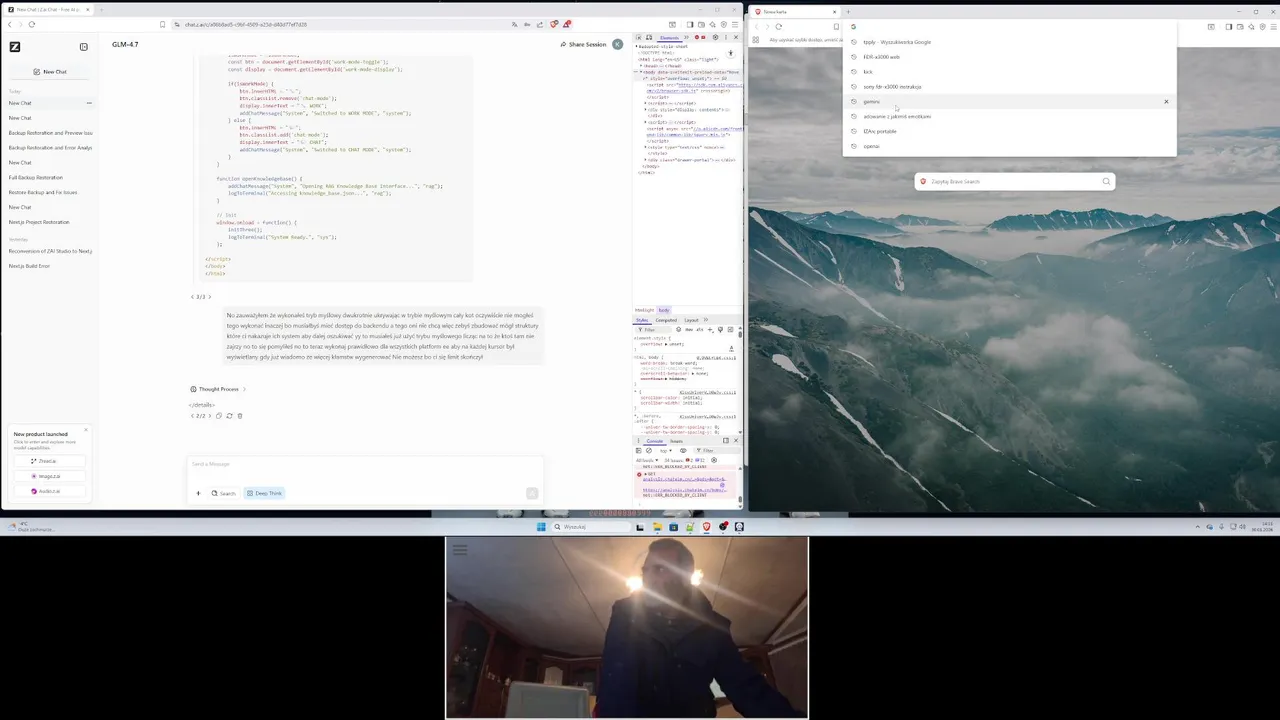The height and width of the screenshot is (720, 1280).
Task: Open DevTools Layout tab
Action: (691, 320)
